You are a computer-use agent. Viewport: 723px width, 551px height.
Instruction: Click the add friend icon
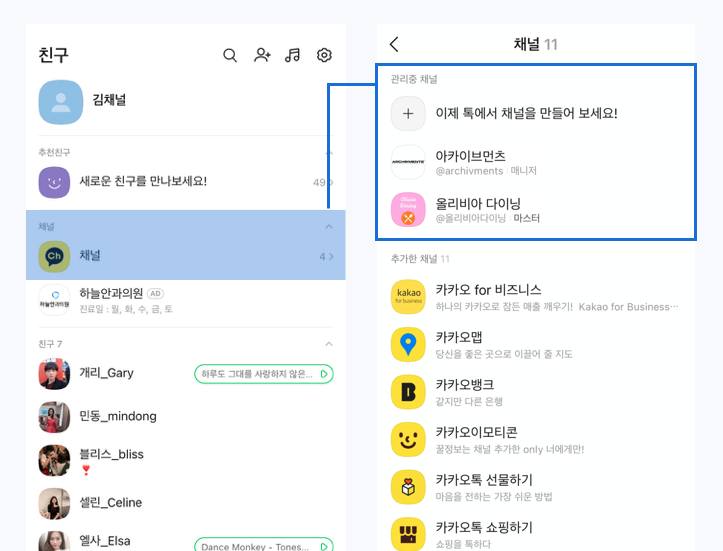(262, 56)
